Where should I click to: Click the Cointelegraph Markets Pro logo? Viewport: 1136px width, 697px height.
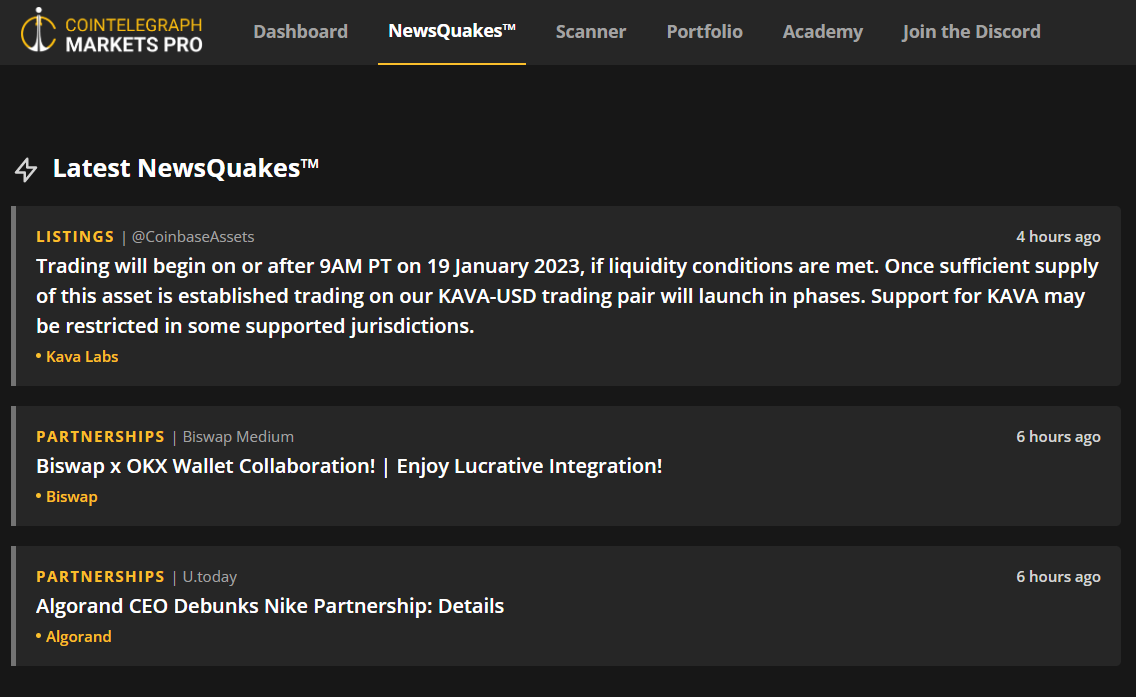[x=111, y=32]
